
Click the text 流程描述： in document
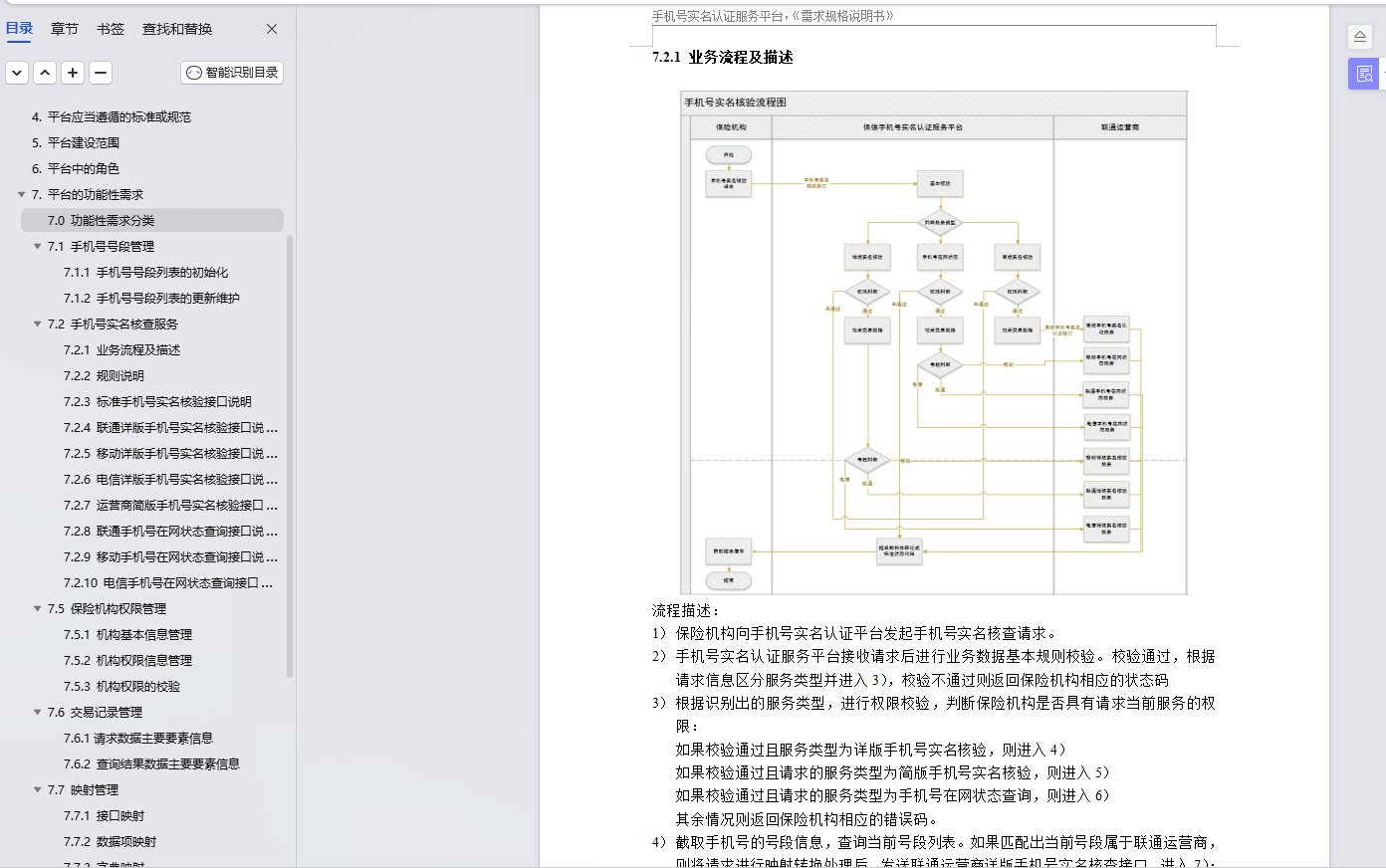(686, 610)
